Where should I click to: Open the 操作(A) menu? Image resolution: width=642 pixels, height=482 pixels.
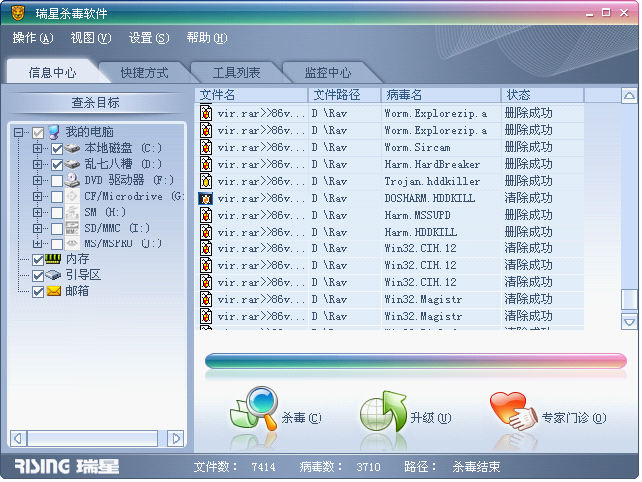(x=33, y=38)
